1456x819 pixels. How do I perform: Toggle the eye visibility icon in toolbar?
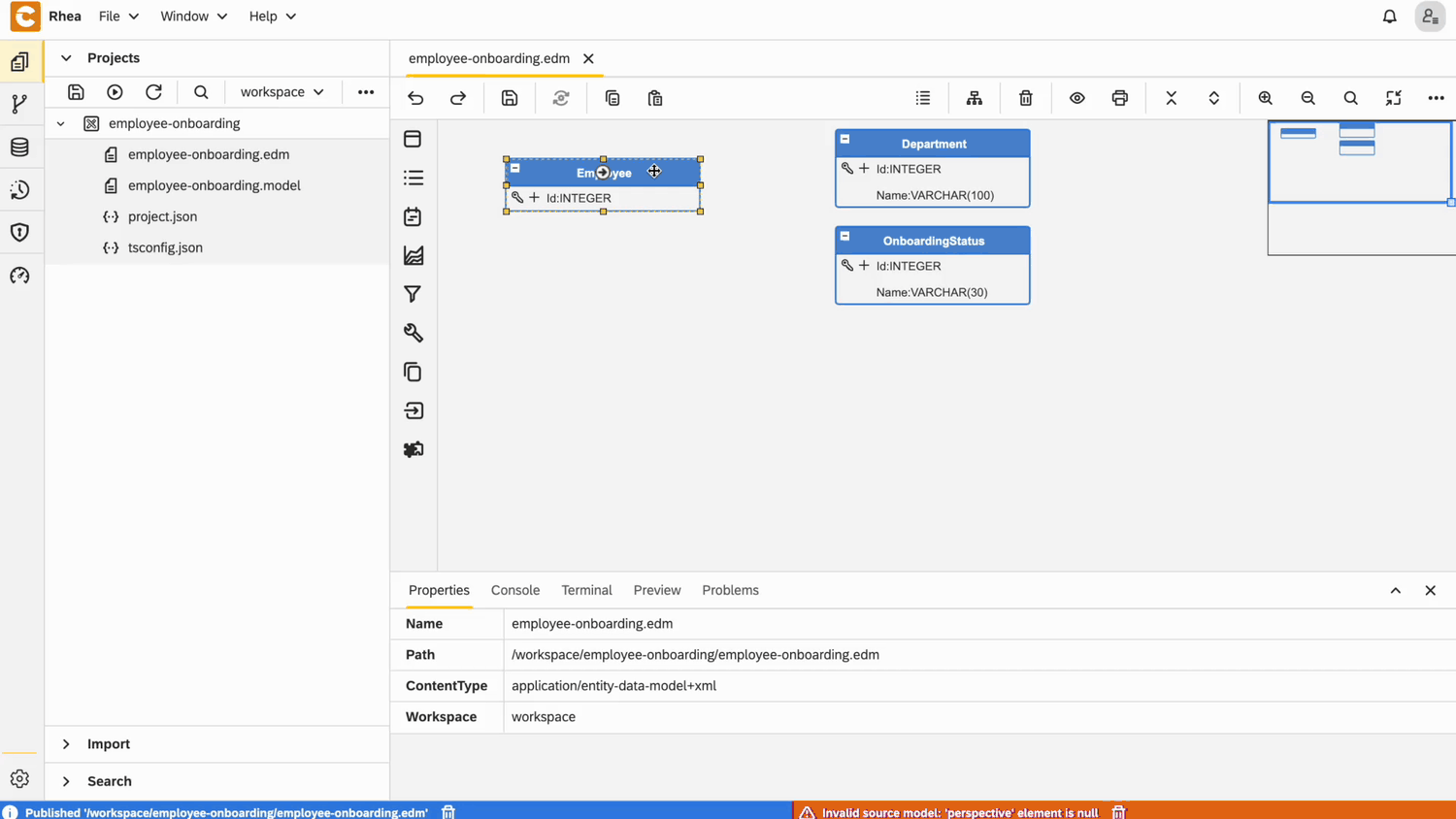click(1076, 98)
